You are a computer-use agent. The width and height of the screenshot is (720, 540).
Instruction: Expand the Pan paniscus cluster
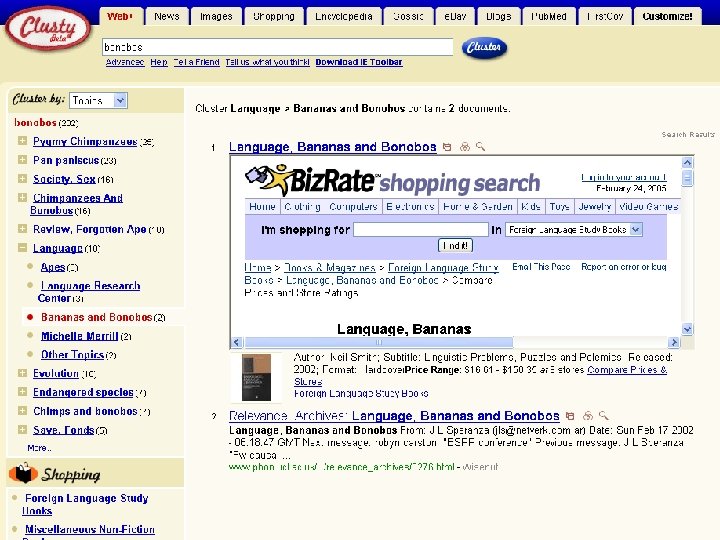pos(22,159)
